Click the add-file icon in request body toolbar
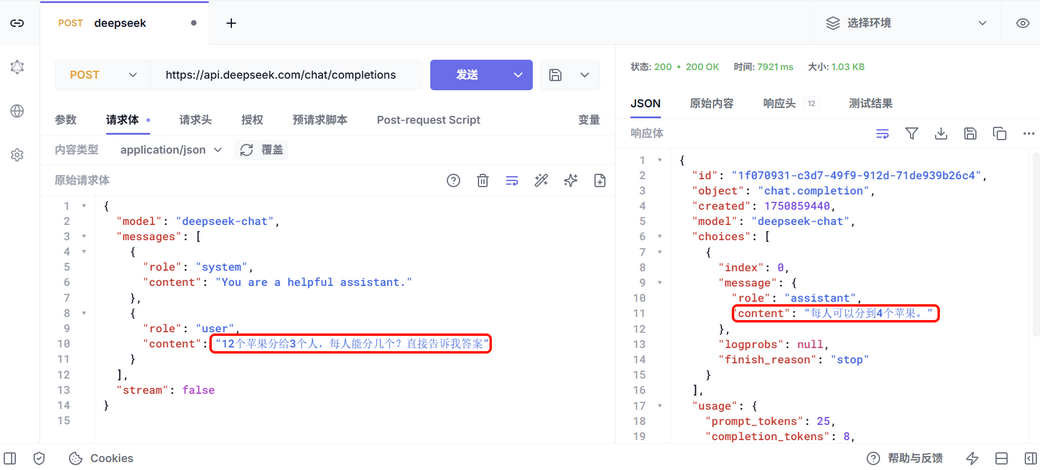The width and height of the screenshot is (1040, 470). click(x=600, y=180)
